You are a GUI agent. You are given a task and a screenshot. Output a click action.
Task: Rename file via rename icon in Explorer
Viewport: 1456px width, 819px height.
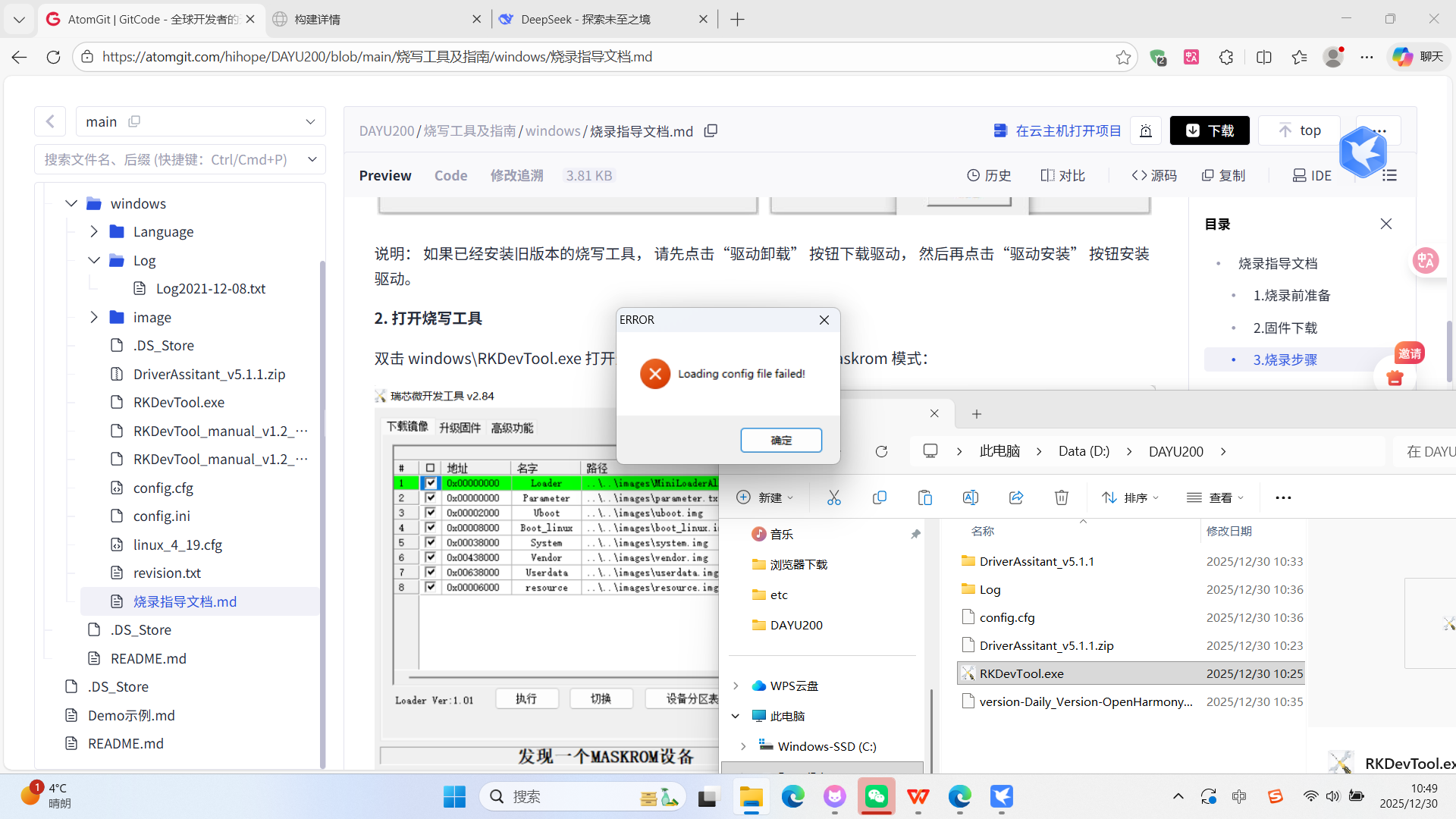pos(970,497)
